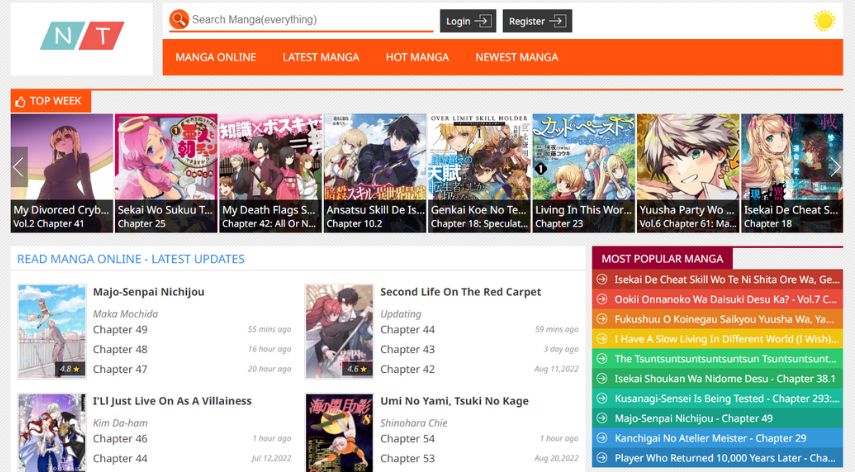Open Isekai De Cheat Skill popular entry

click(726, 280)
